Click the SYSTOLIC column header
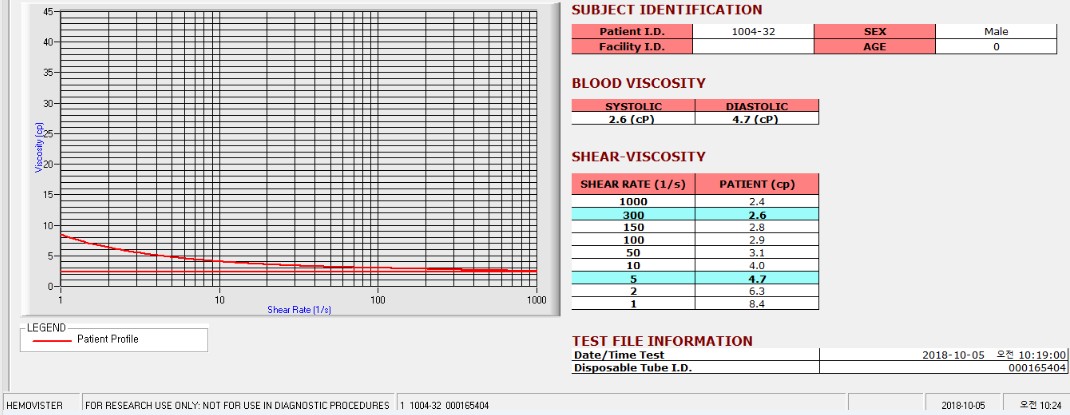The height and width of the screenshot is (415, 1070). pyautogui.click(x=633, y=106)
